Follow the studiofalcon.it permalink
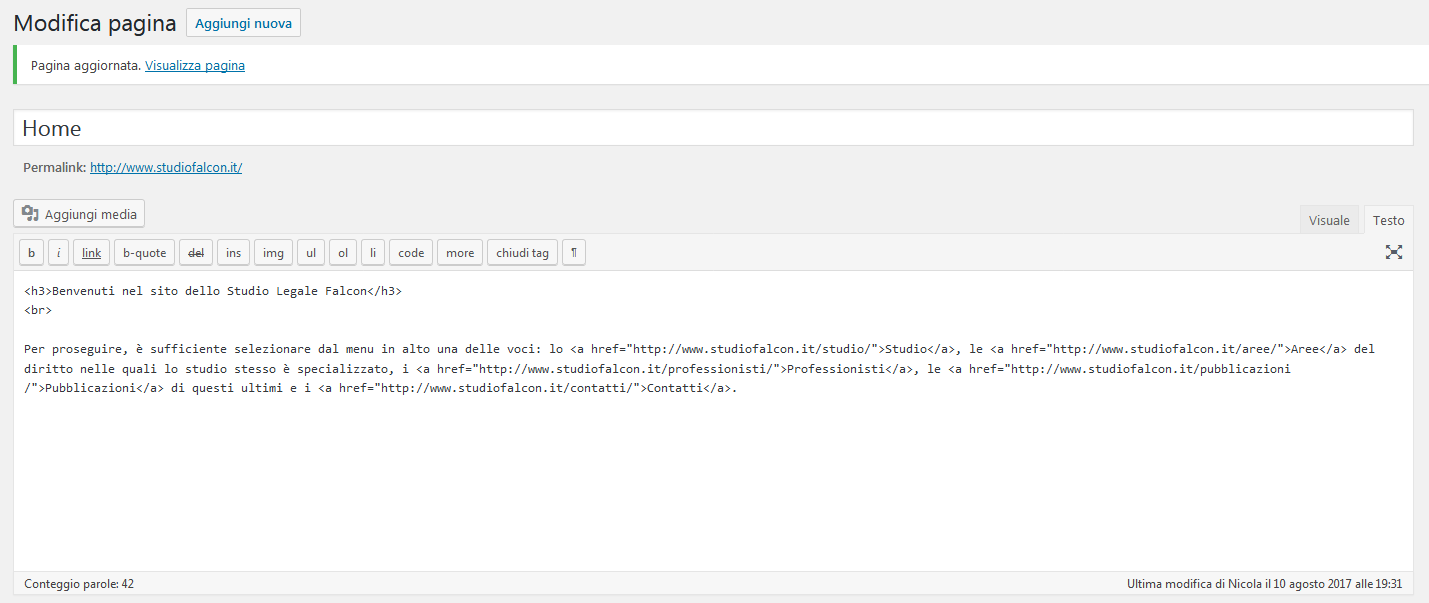1429x603 pixels. pos(166,167)
